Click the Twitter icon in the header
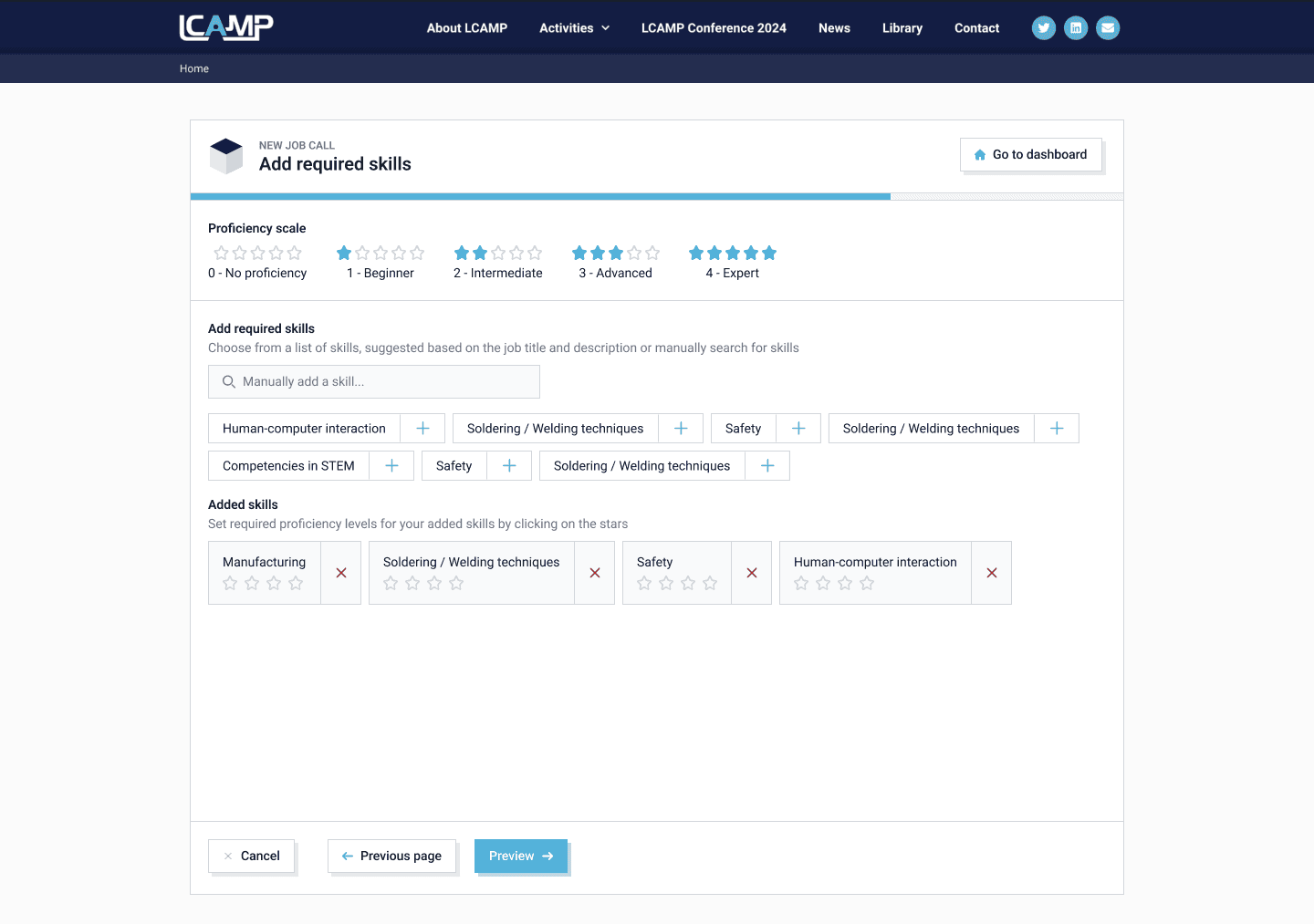Screen dimensions: 1314x924 coord(1044,27)
